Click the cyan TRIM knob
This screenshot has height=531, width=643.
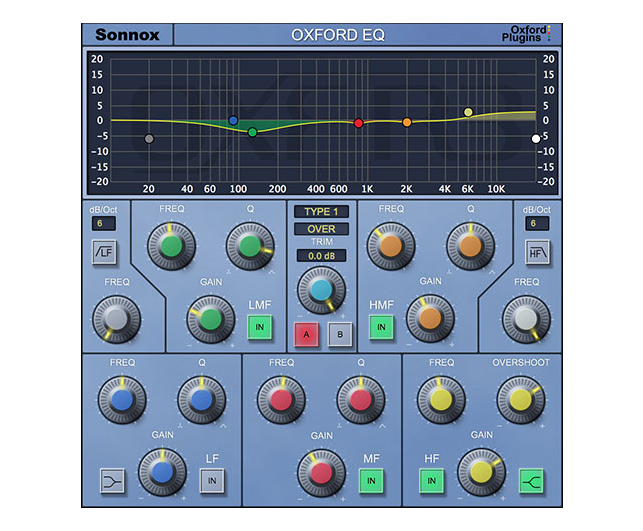[x=321, y=289]
